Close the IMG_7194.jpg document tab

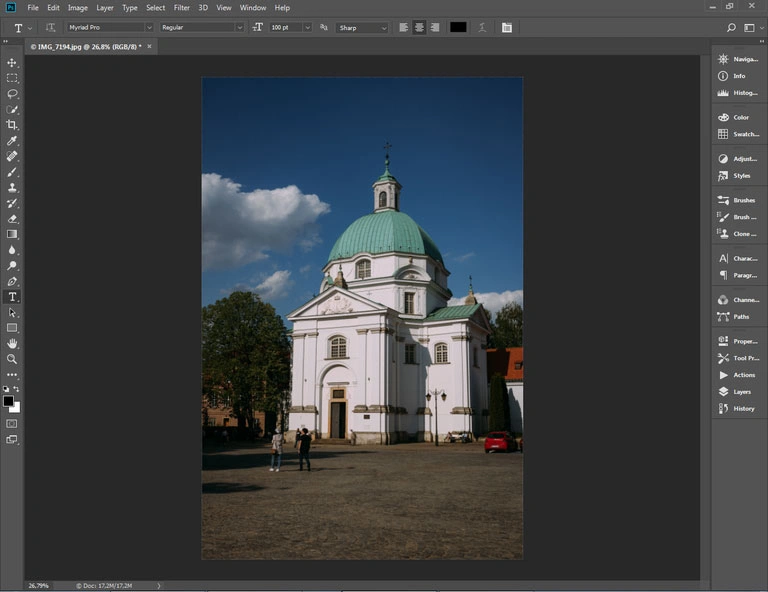149,47
